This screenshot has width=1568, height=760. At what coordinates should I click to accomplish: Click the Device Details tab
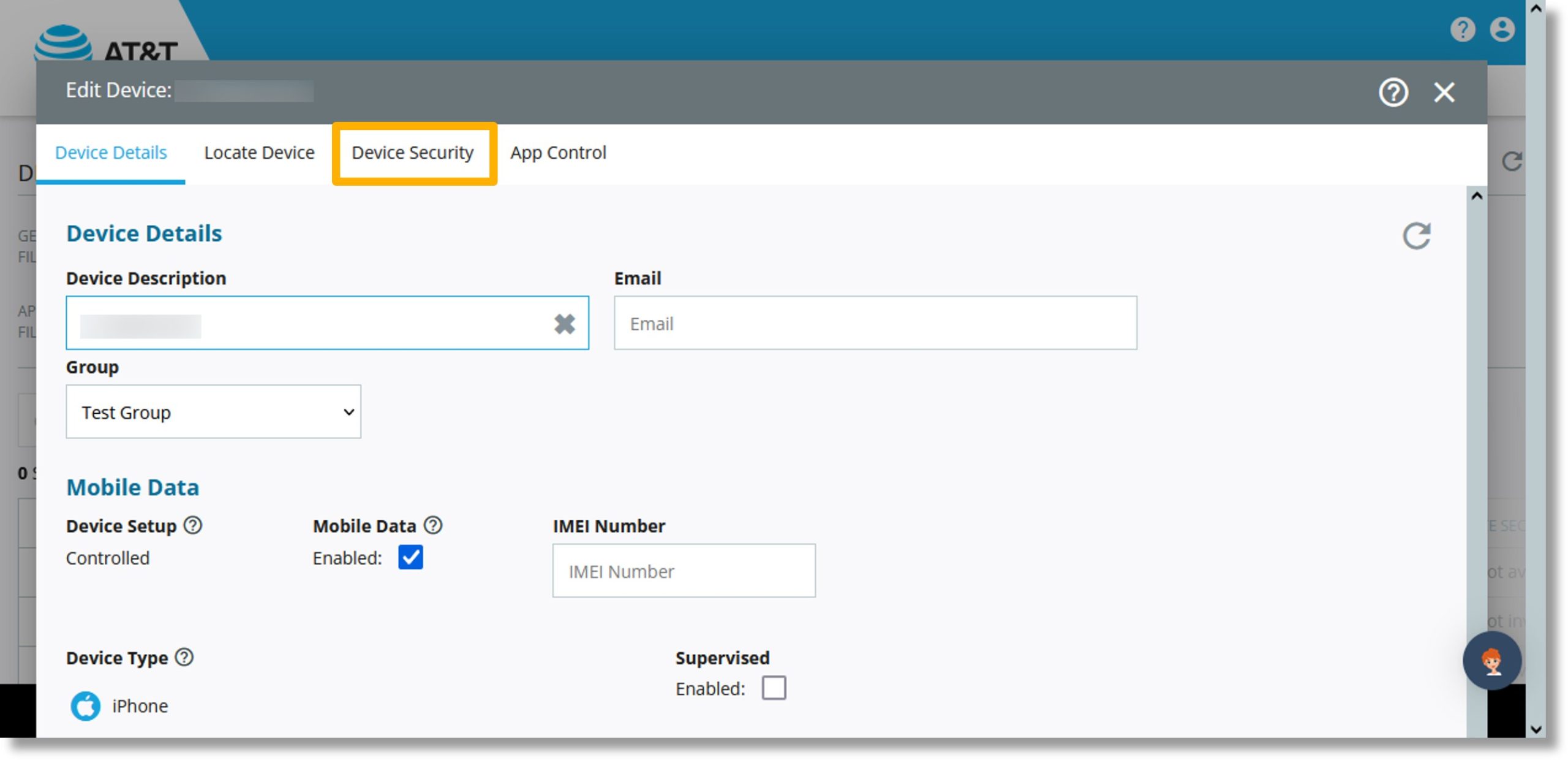tap(110, 152)
